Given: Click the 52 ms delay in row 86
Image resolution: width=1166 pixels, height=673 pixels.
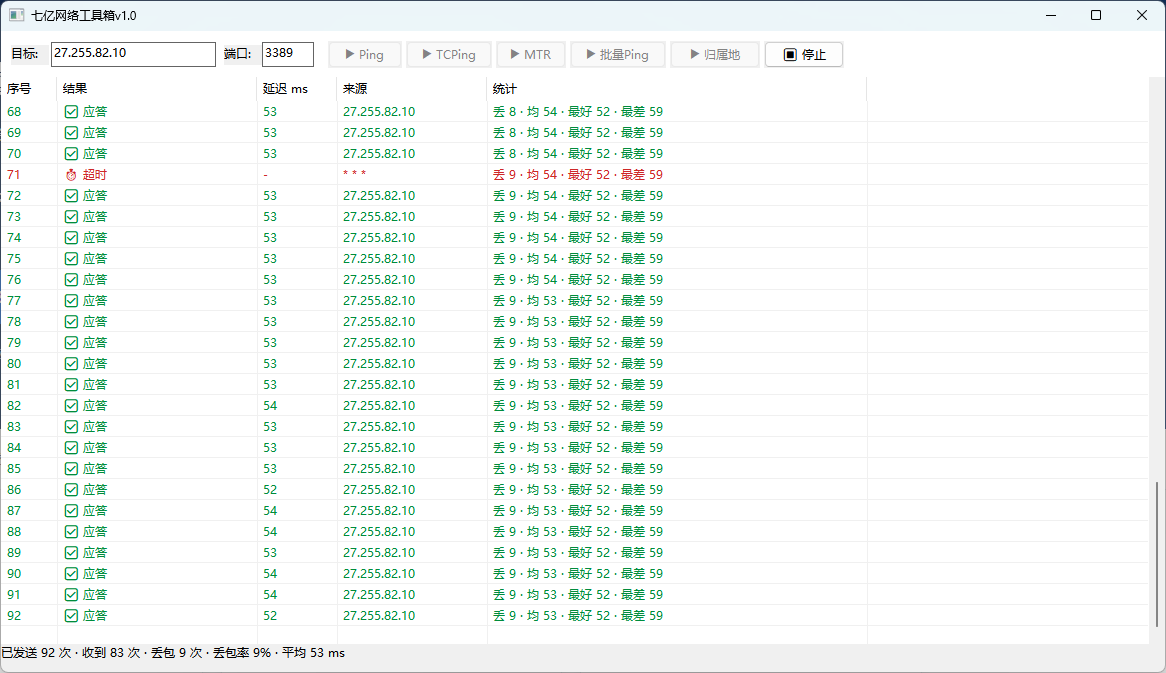Looking at the screenshot, I should point(270,490).
